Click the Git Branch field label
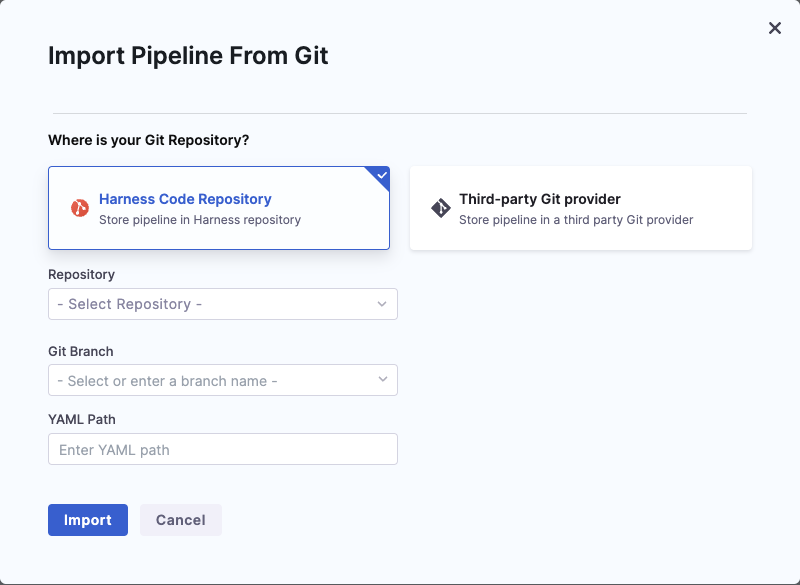Image resolution: width=800 pixels, height=585 pixels. [81, 351]
